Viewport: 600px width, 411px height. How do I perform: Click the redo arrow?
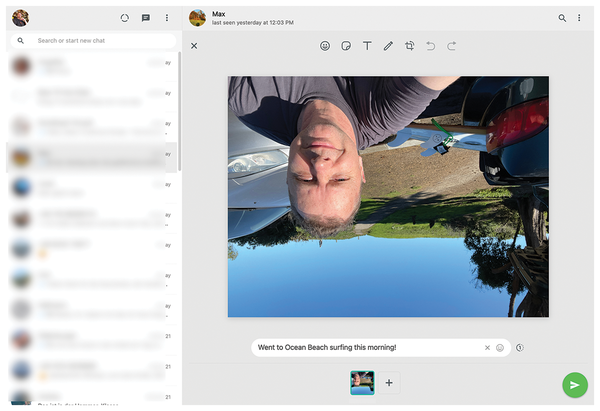pos(452,46)
